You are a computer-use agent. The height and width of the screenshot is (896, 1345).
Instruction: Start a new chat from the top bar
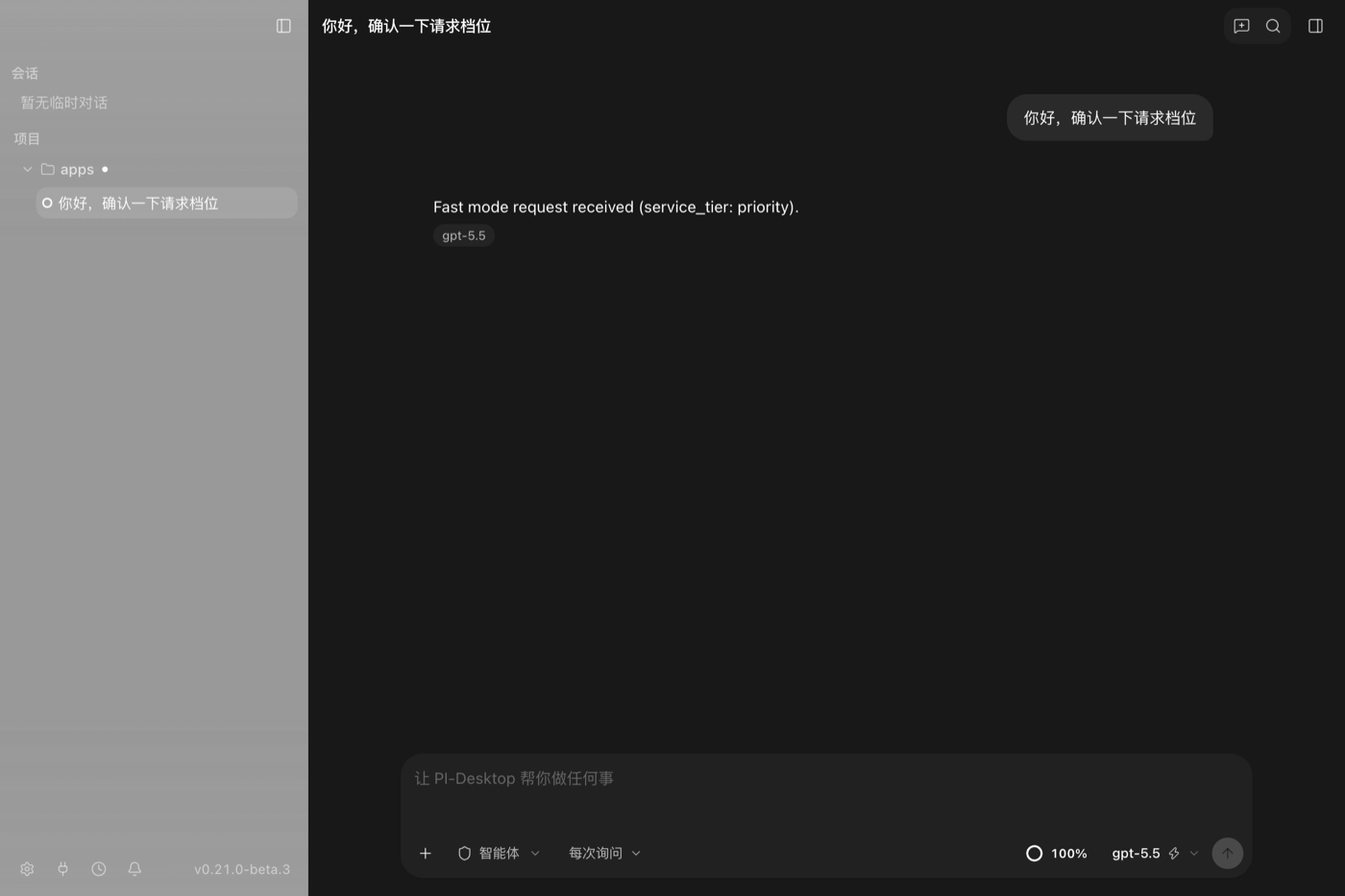[1241, 26]
